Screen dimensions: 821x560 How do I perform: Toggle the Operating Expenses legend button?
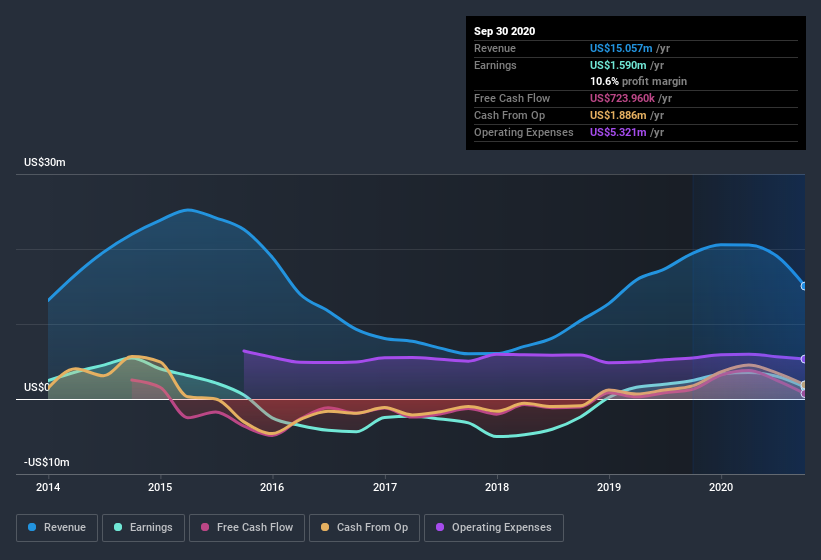494,528
